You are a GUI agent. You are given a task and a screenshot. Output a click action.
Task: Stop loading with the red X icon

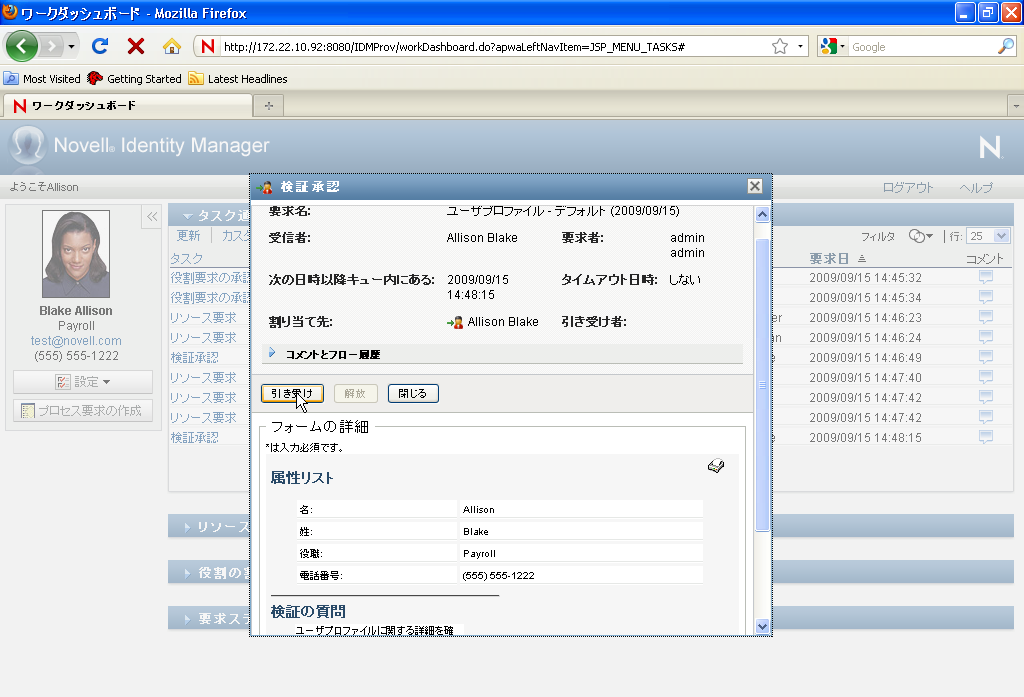(136, 46)
